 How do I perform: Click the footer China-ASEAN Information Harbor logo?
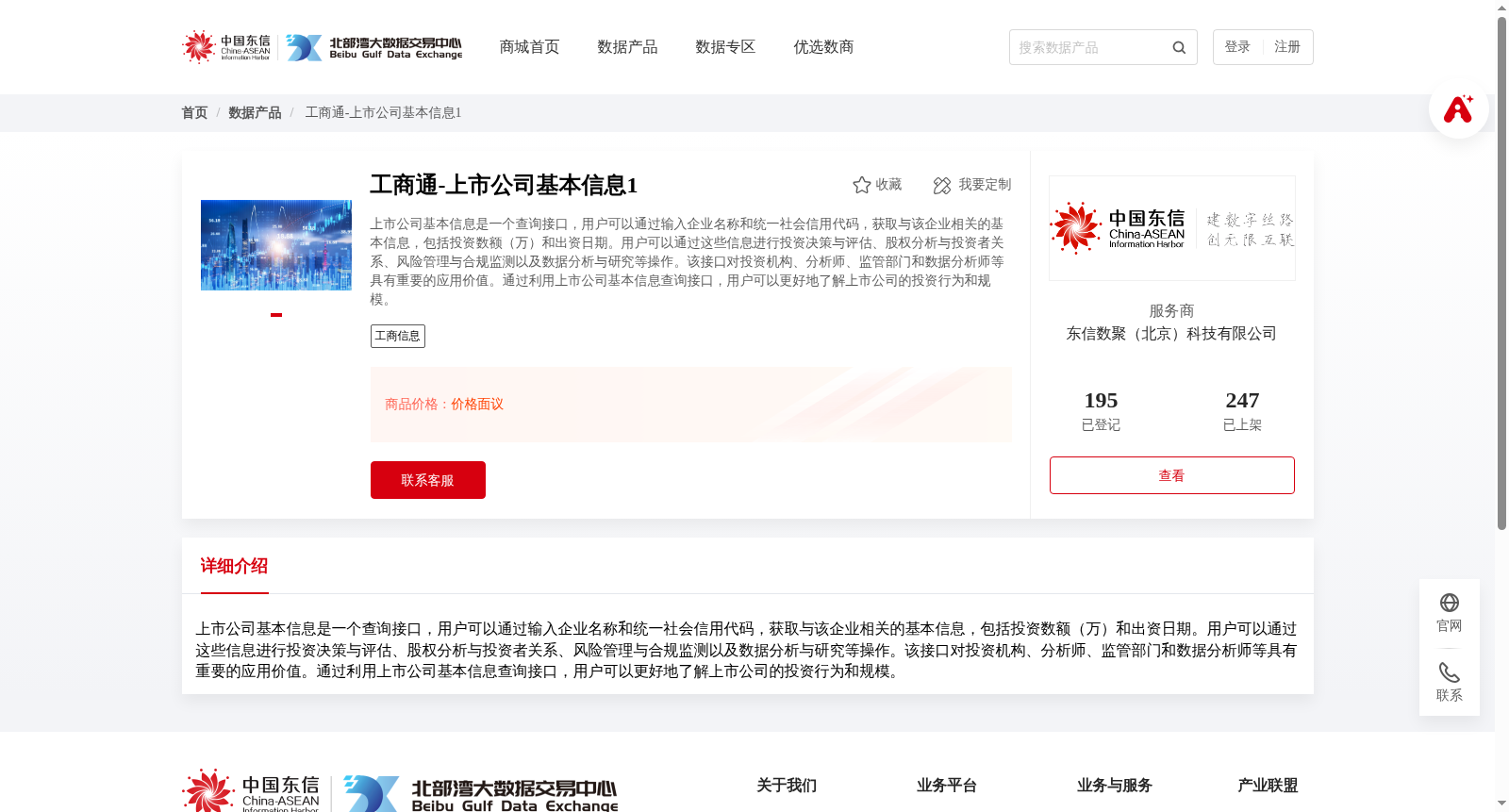(x=251, y=790)
